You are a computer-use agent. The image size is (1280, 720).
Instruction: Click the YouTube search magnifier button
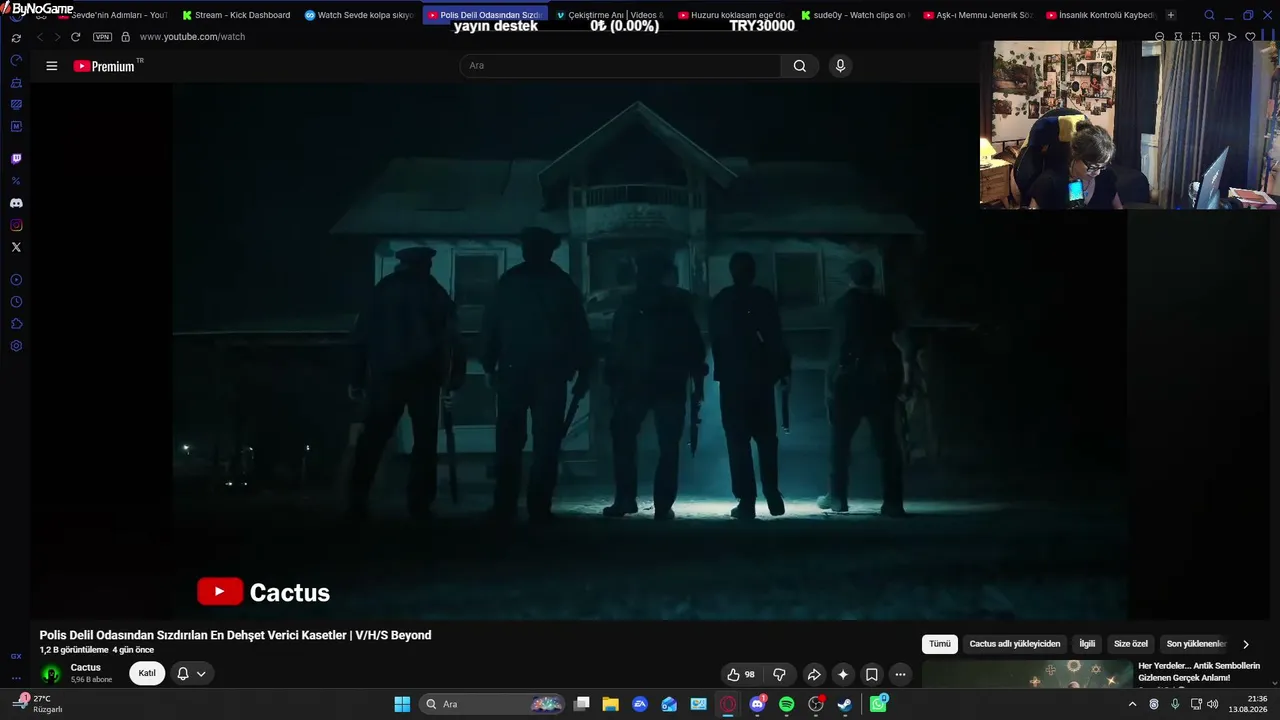(x=800, y=66)
